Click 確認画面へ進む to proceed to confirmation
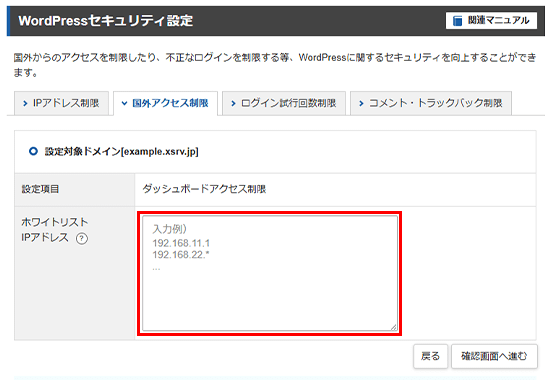Screen dimensions: 550x380 [x=494, y=356]
